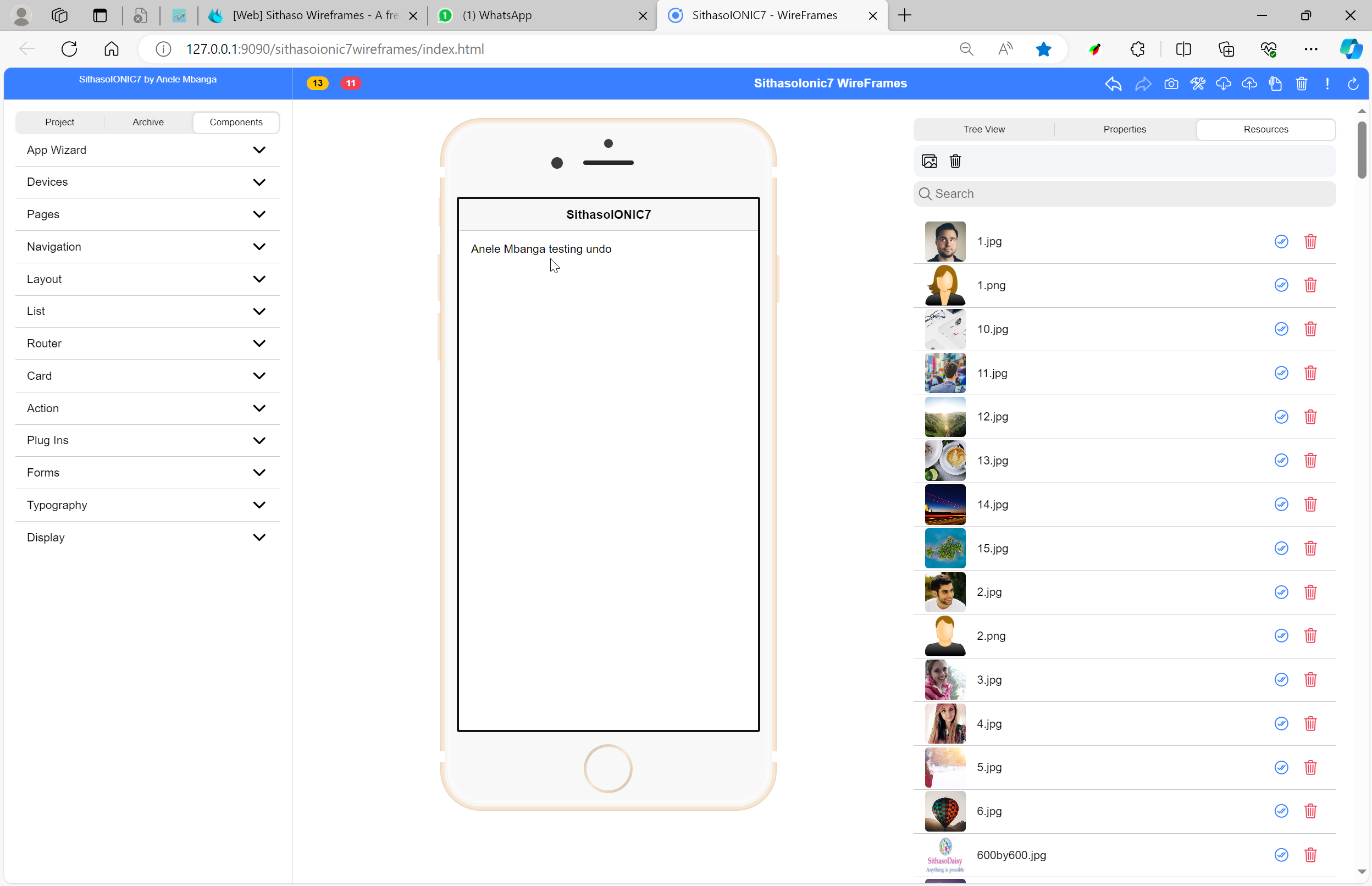Viewport: 1372px width, 886px height.
Task: Click the red 11 badge
Action: tap(350, 84)
